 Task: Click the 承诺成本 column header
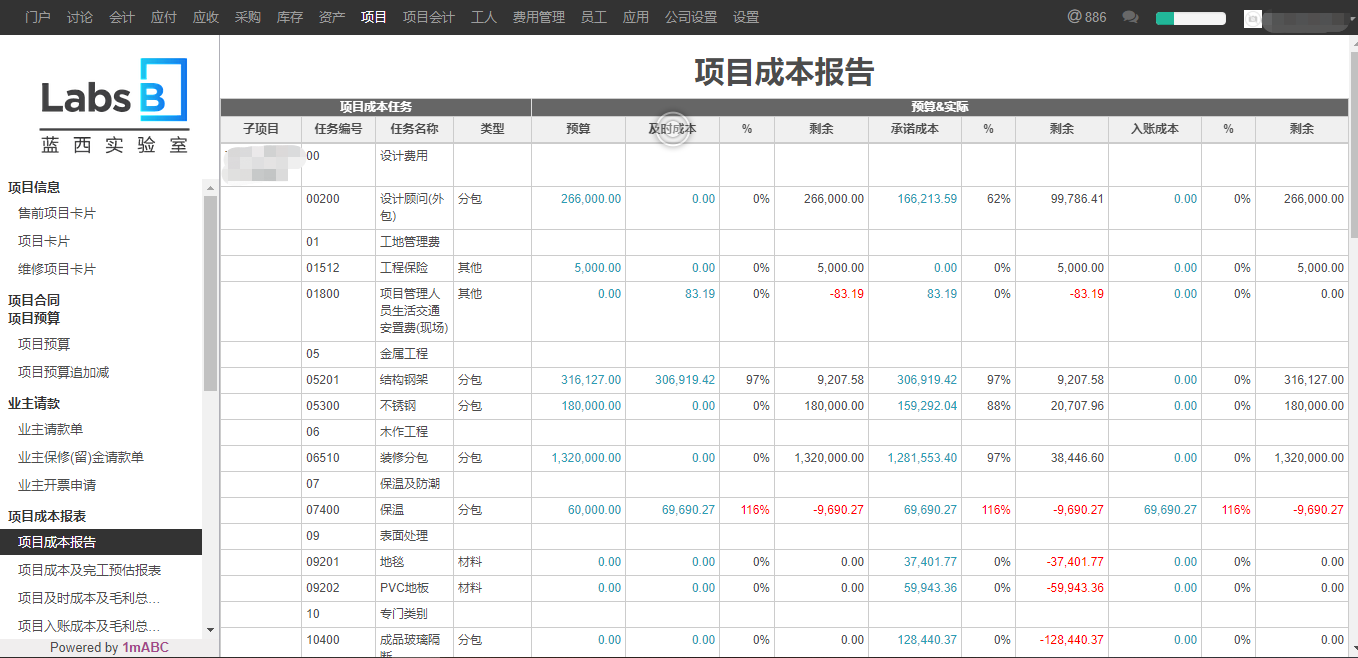point(914,129)
